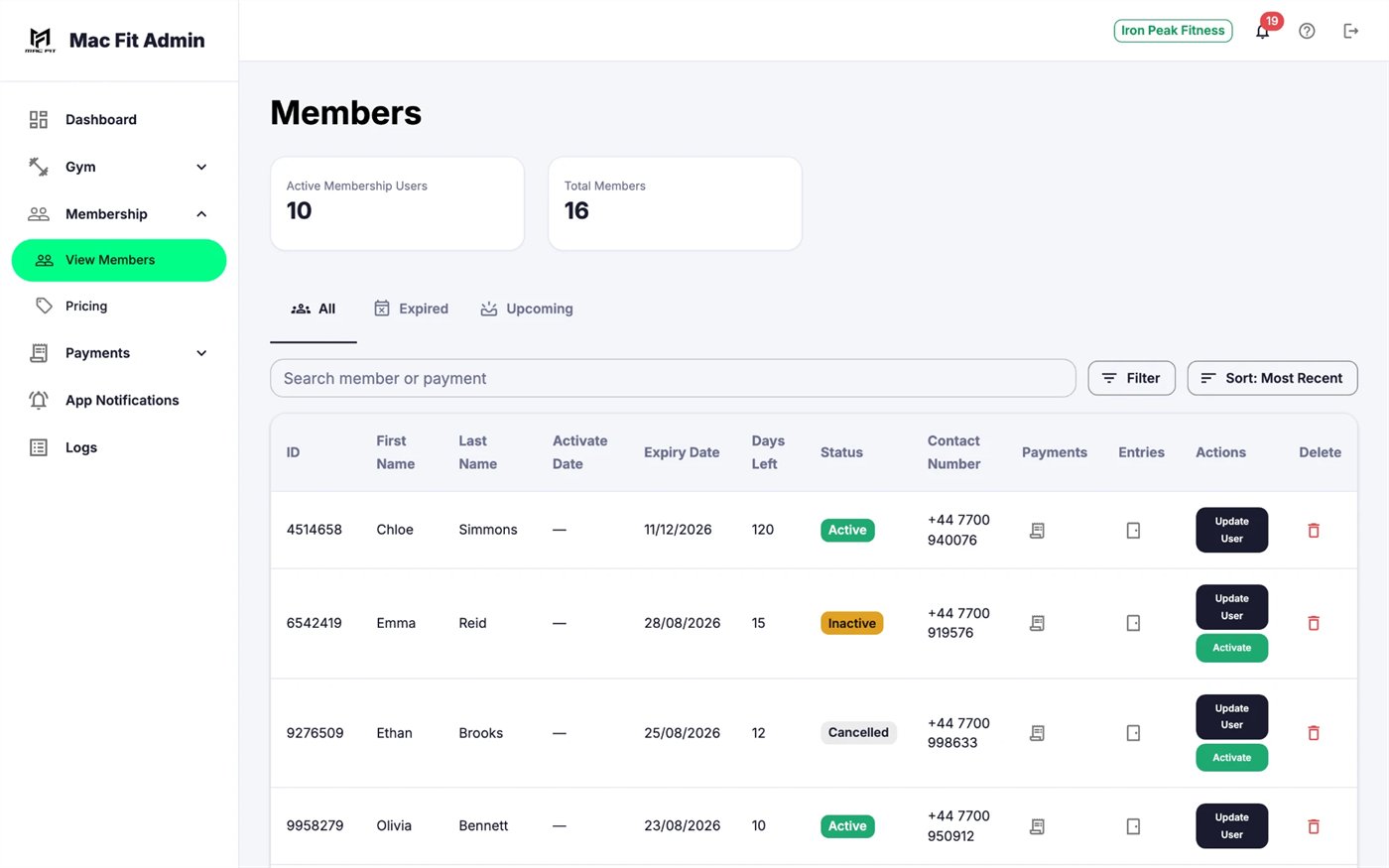The height and width of the screenshot is (868, 1389).
Task: Click Update User for Olivia Bennett
Action: (1231, 826)
